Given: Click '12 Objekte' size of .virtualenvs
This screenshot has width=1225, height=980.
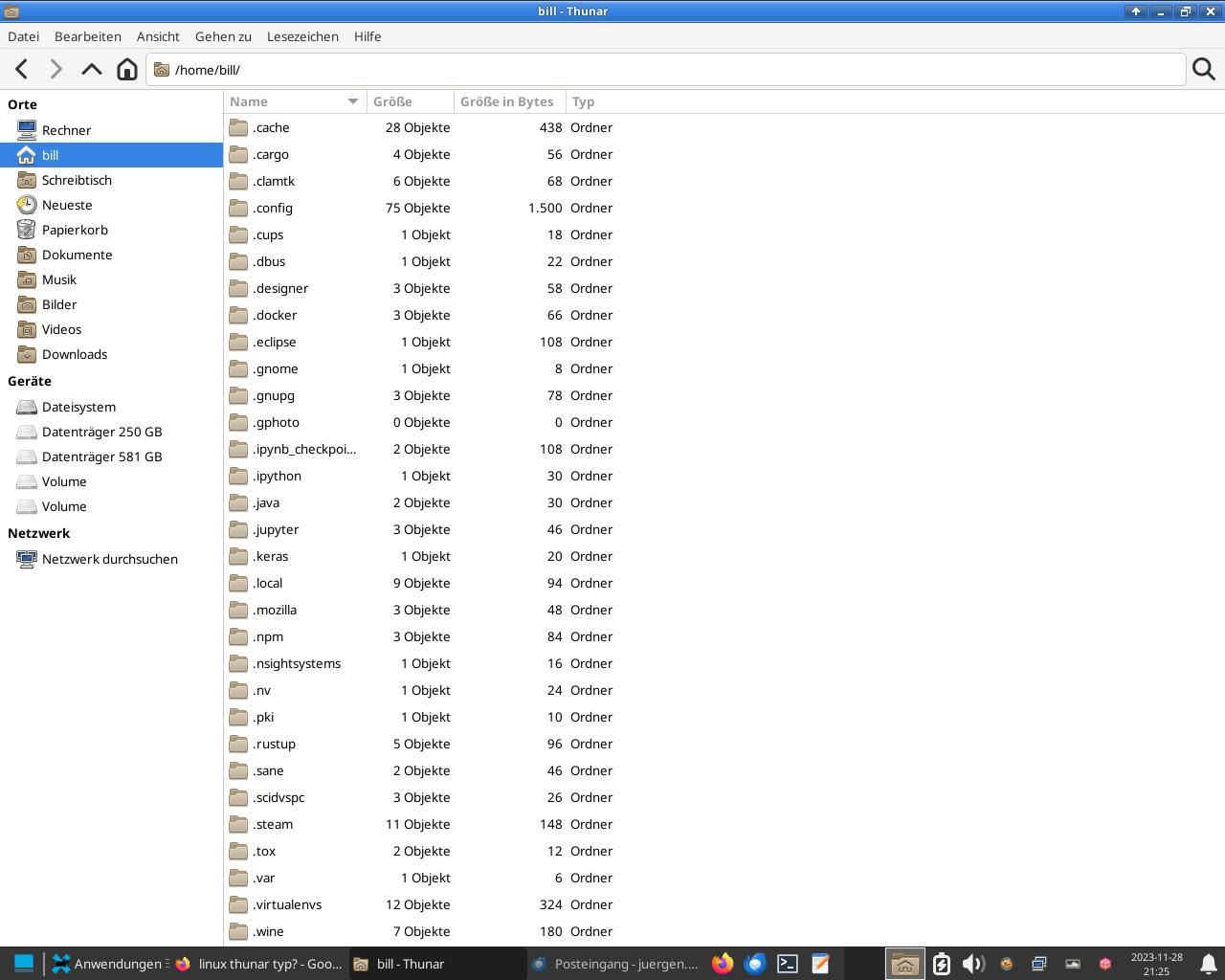Looking at the screenshot, I should point(417,904).
